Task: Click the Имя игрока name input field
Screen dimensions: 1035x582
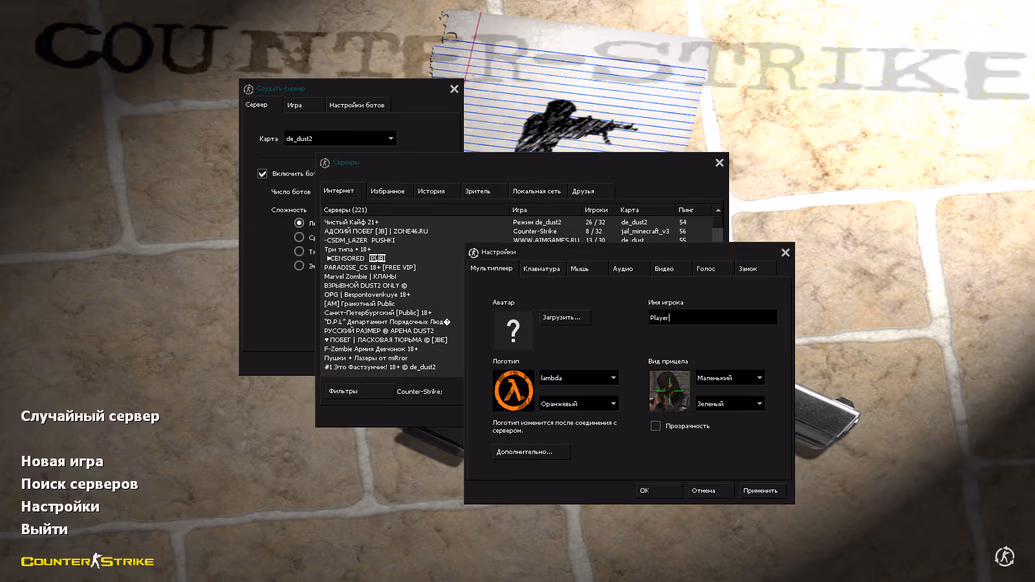Action: (x=712, y=318)
